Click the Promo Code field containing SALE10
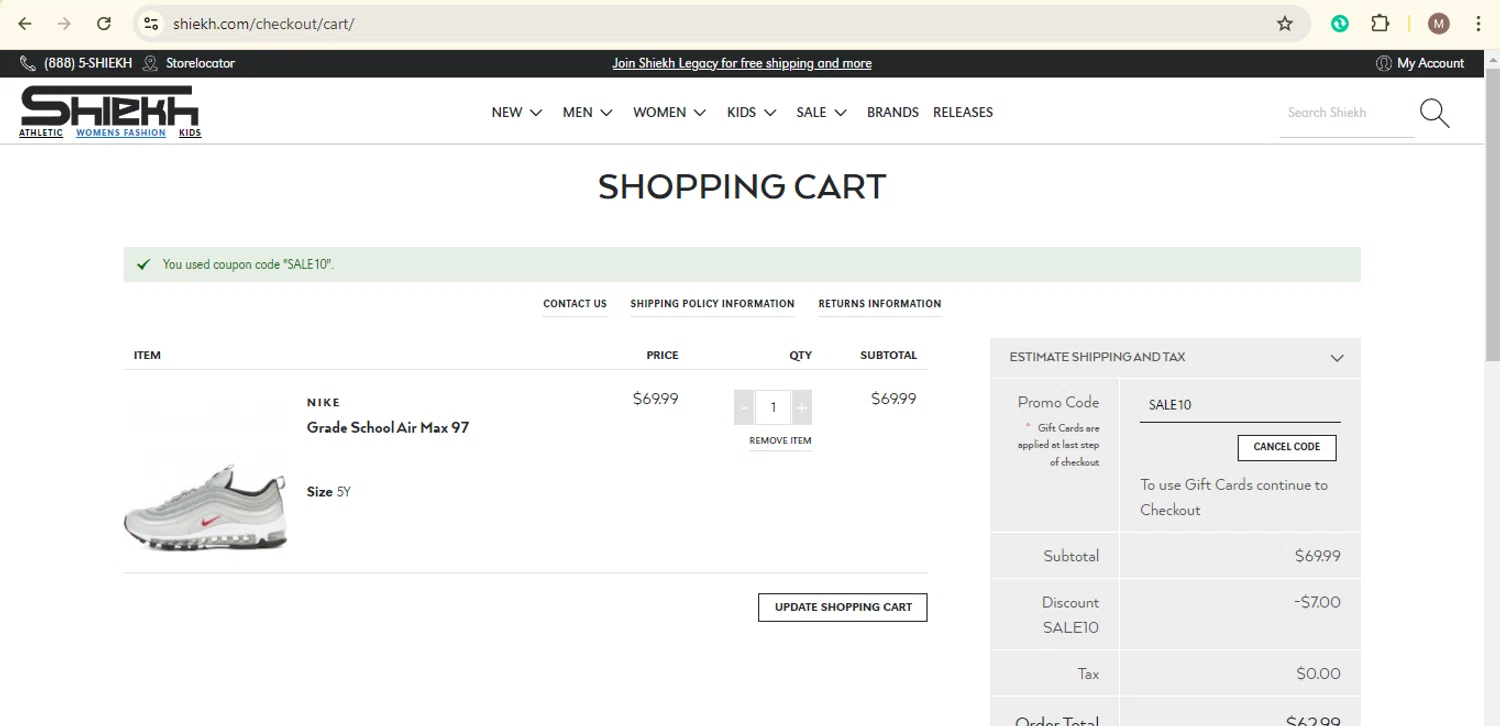Screen dimensions: 1500x726 (1240, 405)
